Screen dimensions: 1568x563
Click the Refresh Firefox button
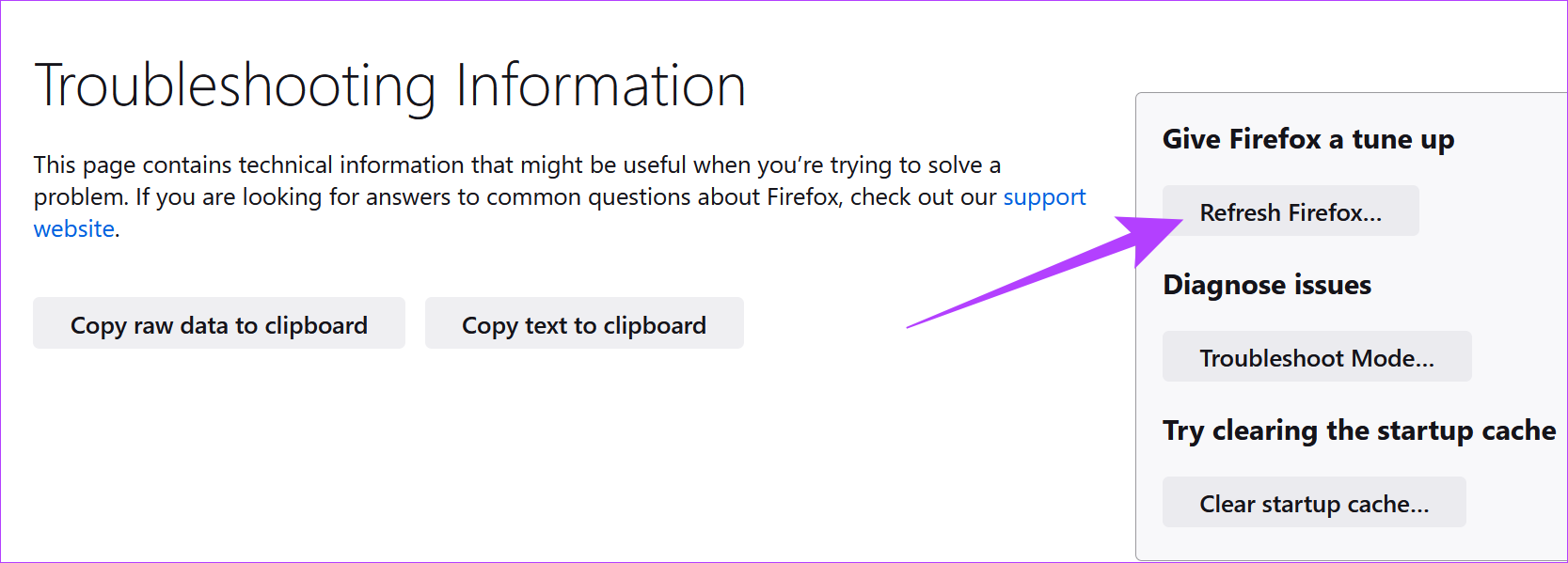(1290, 211)
